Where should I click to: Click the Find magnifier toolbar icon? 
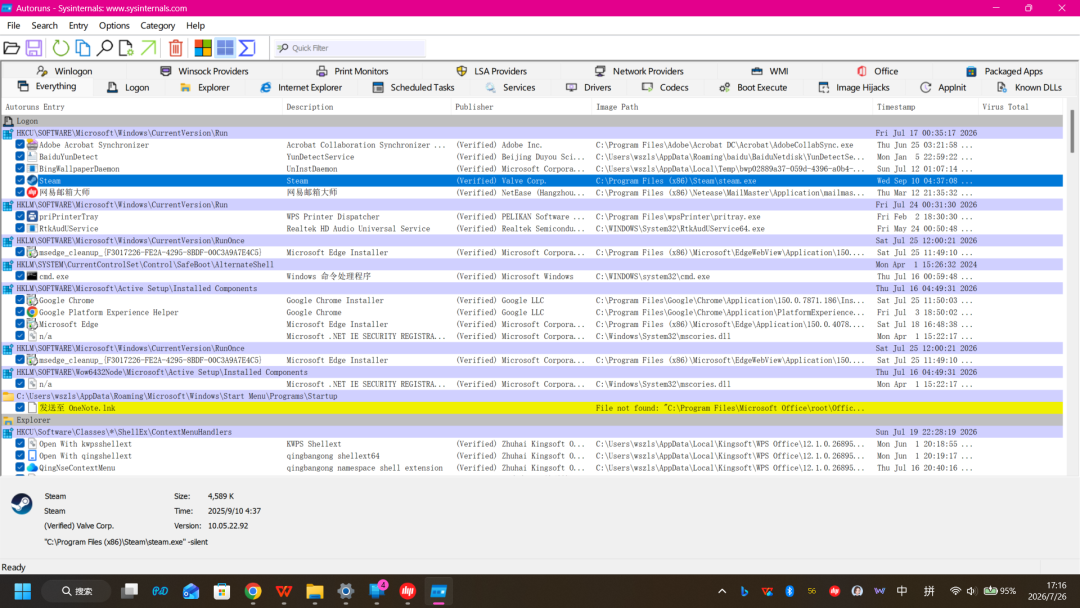tap(105, 48)
